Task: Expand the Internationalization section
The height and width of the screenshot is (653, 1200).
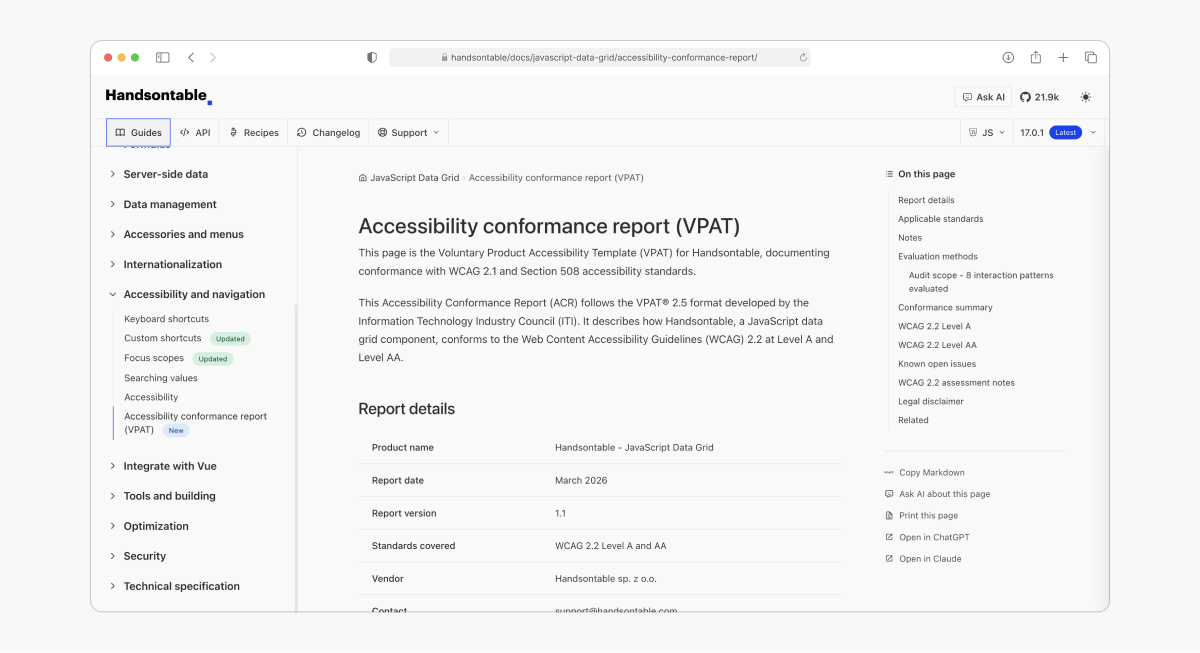Action: 173,264
